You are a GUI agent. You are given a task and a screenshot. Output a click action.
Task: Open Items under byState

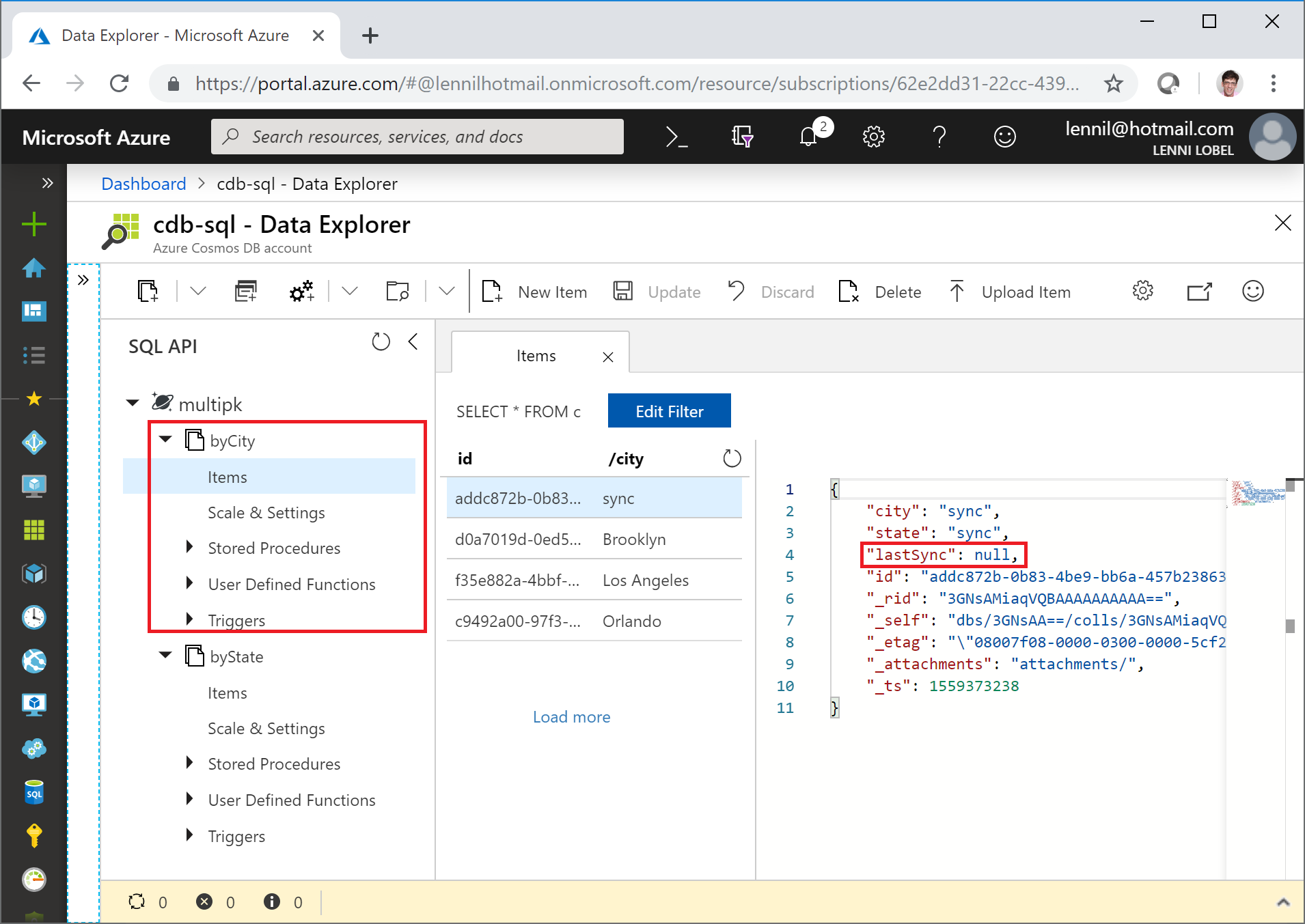[228, 693]
